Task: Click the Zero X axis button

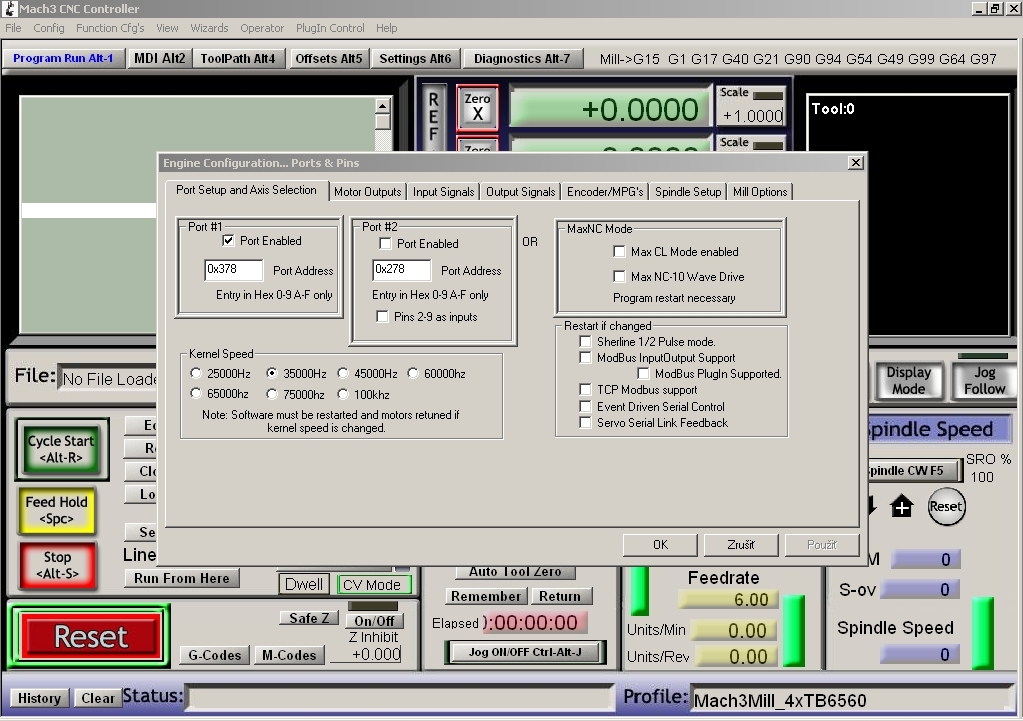Action: [x=477, y=107]
